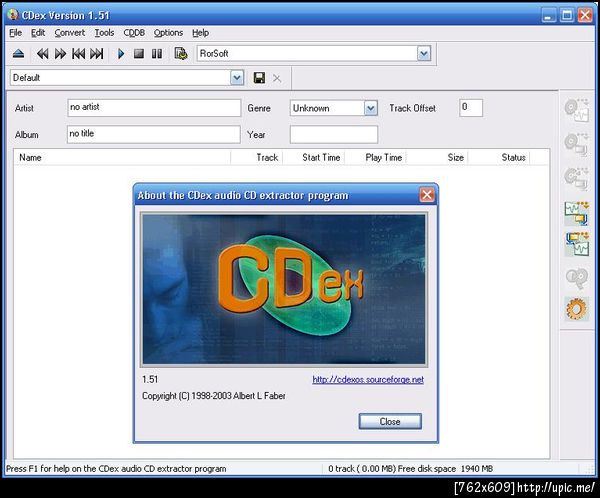Click Extract CD tracks to WAV icon
The height and width of the screenshot is (498, 600).
[577, 110]
